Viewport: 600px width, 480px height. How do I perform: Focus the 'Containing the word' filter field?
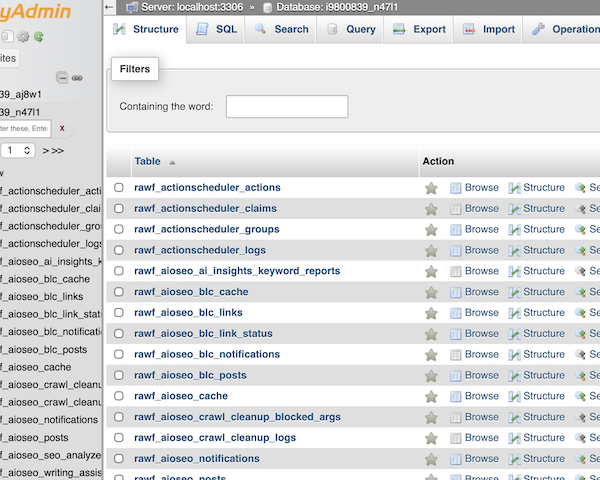click(287, 106)
